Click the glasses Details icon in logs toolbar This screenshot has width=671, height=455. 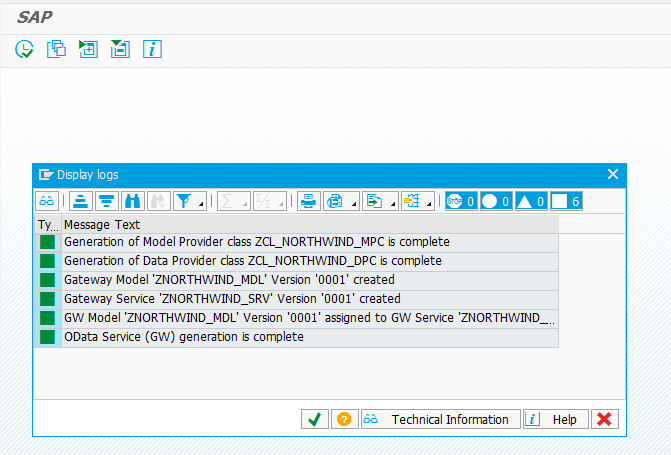[47, 201]
